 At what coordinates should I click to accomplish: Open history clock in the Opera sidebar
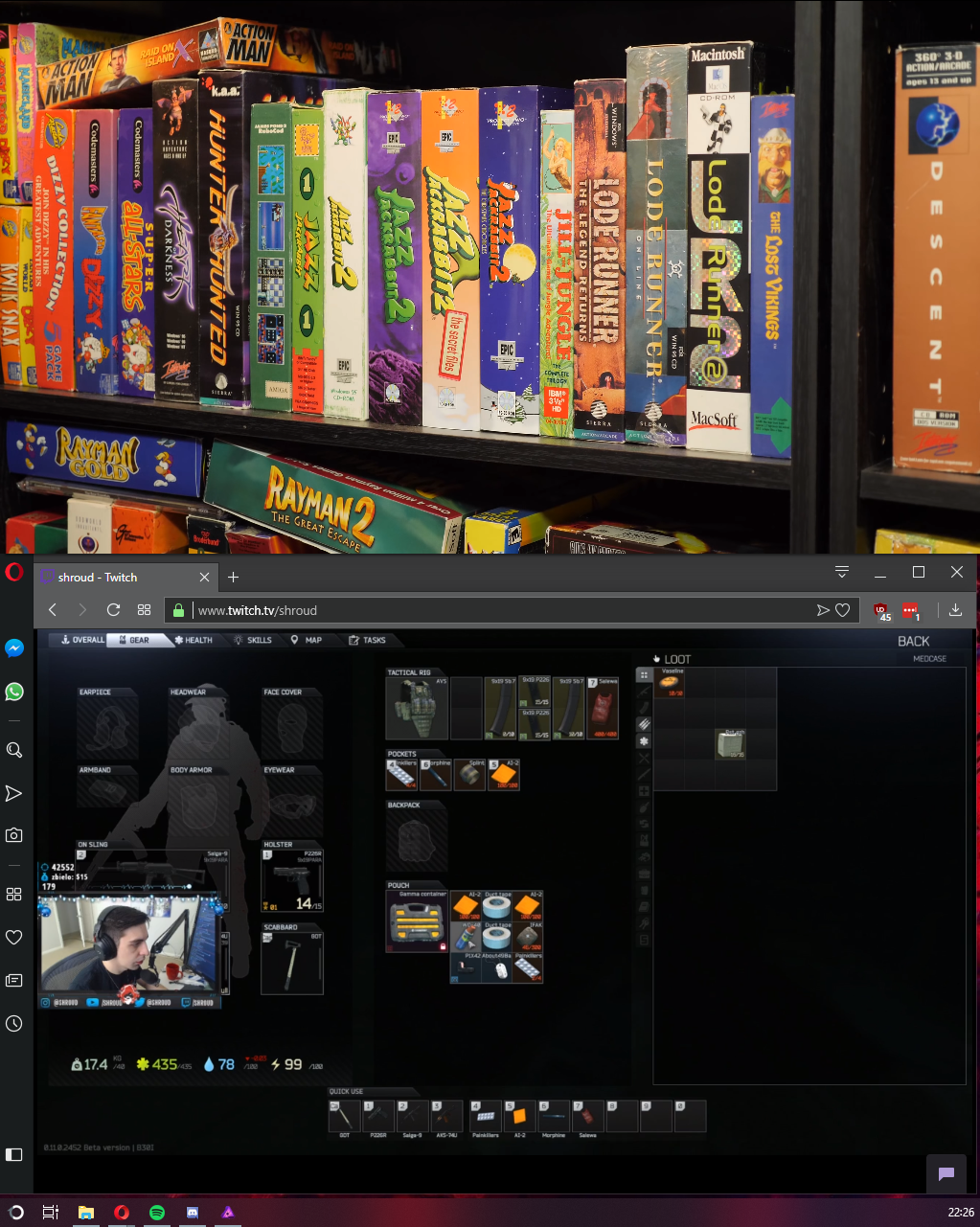(13, 1024)
